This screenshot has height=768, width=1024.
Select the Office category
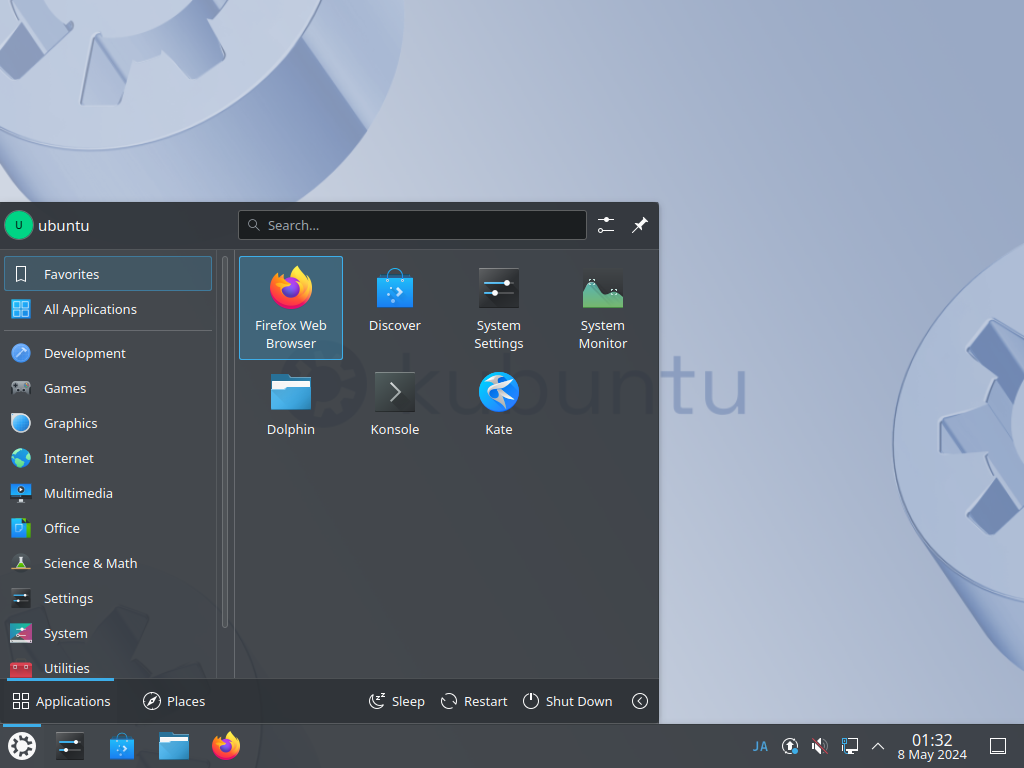[x=108, y=528]
